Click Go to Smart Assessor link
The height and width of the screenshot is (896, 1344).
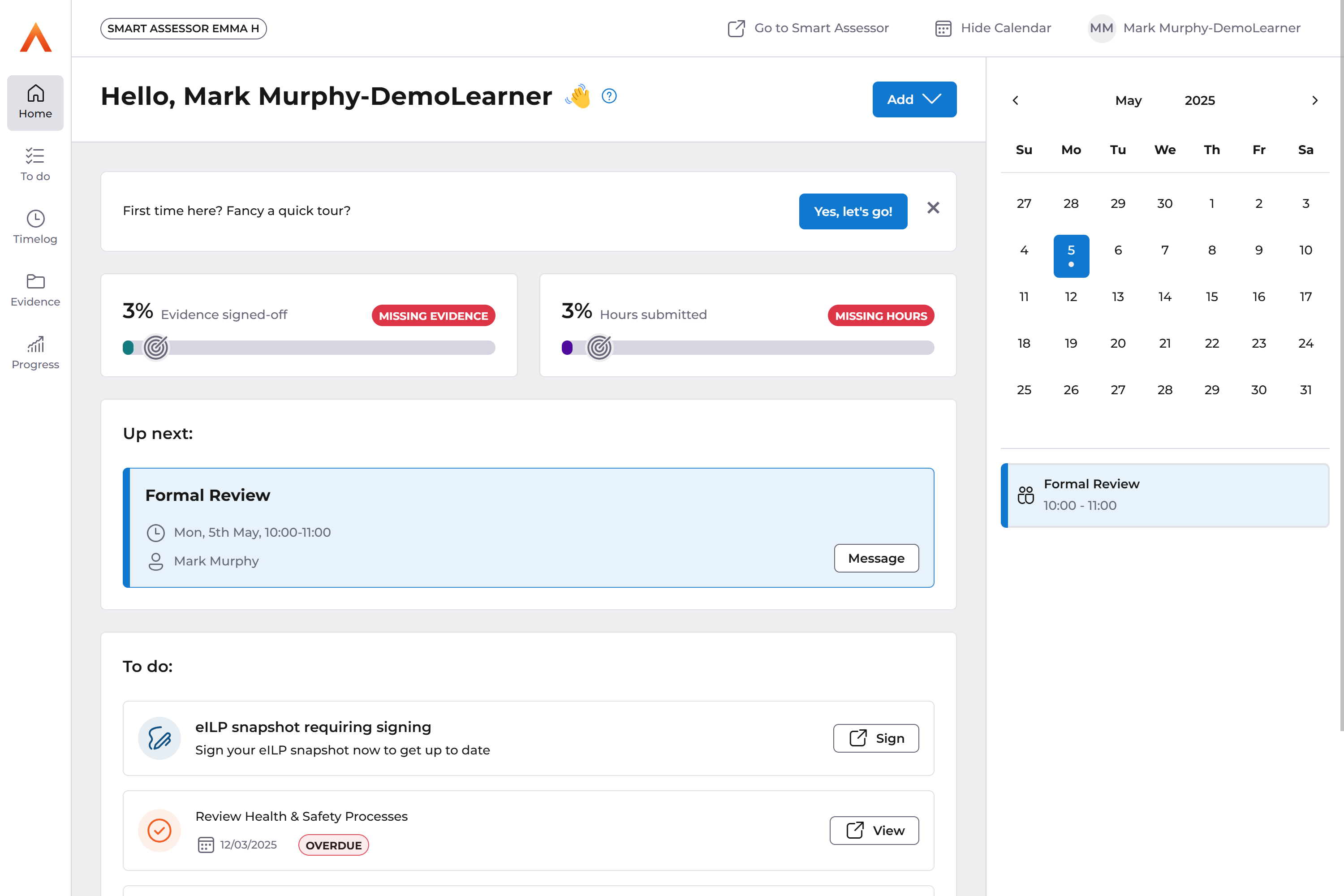(x=808, y=28)
